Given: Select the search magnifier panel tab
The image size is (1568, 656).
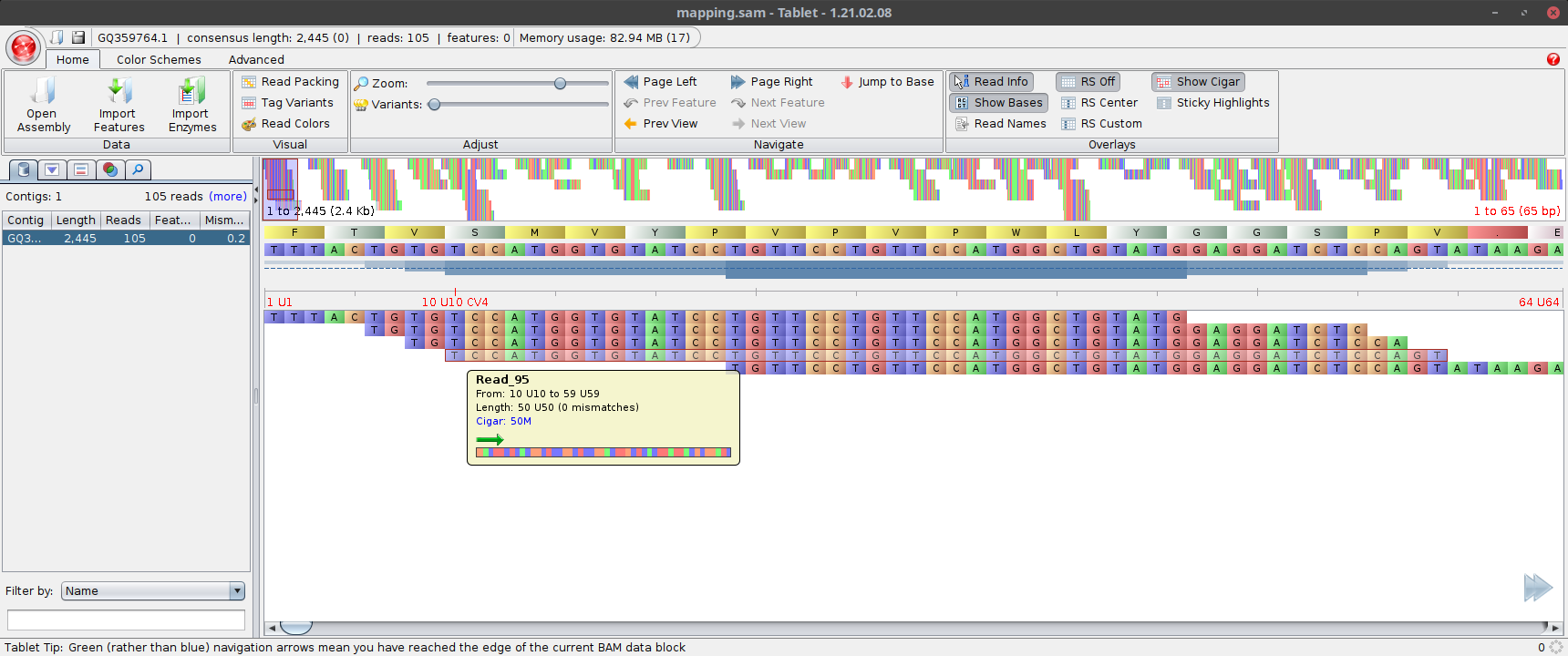Looking at the screenshot, I should (138, 169).
